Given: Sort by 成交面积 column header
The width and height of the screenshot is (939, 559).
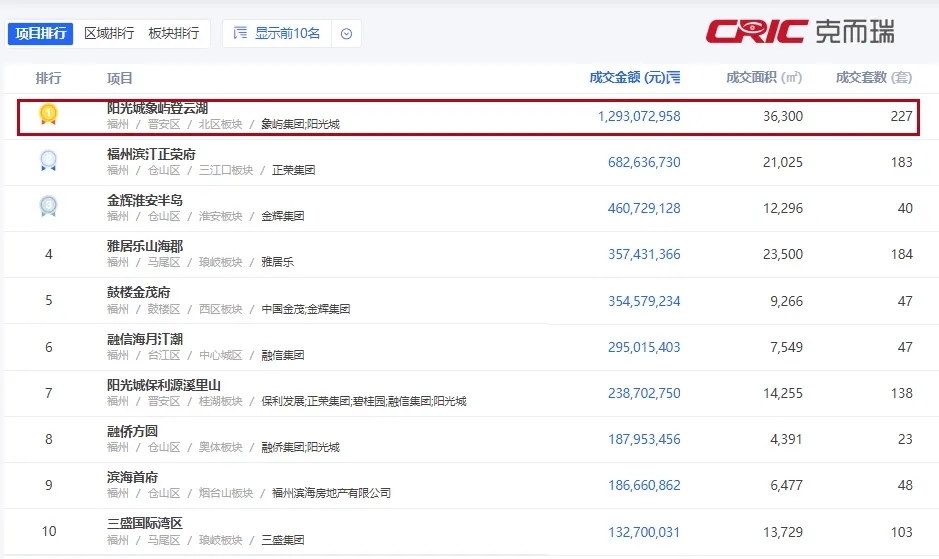Looking at the screenshot, I should click(764, 77).
